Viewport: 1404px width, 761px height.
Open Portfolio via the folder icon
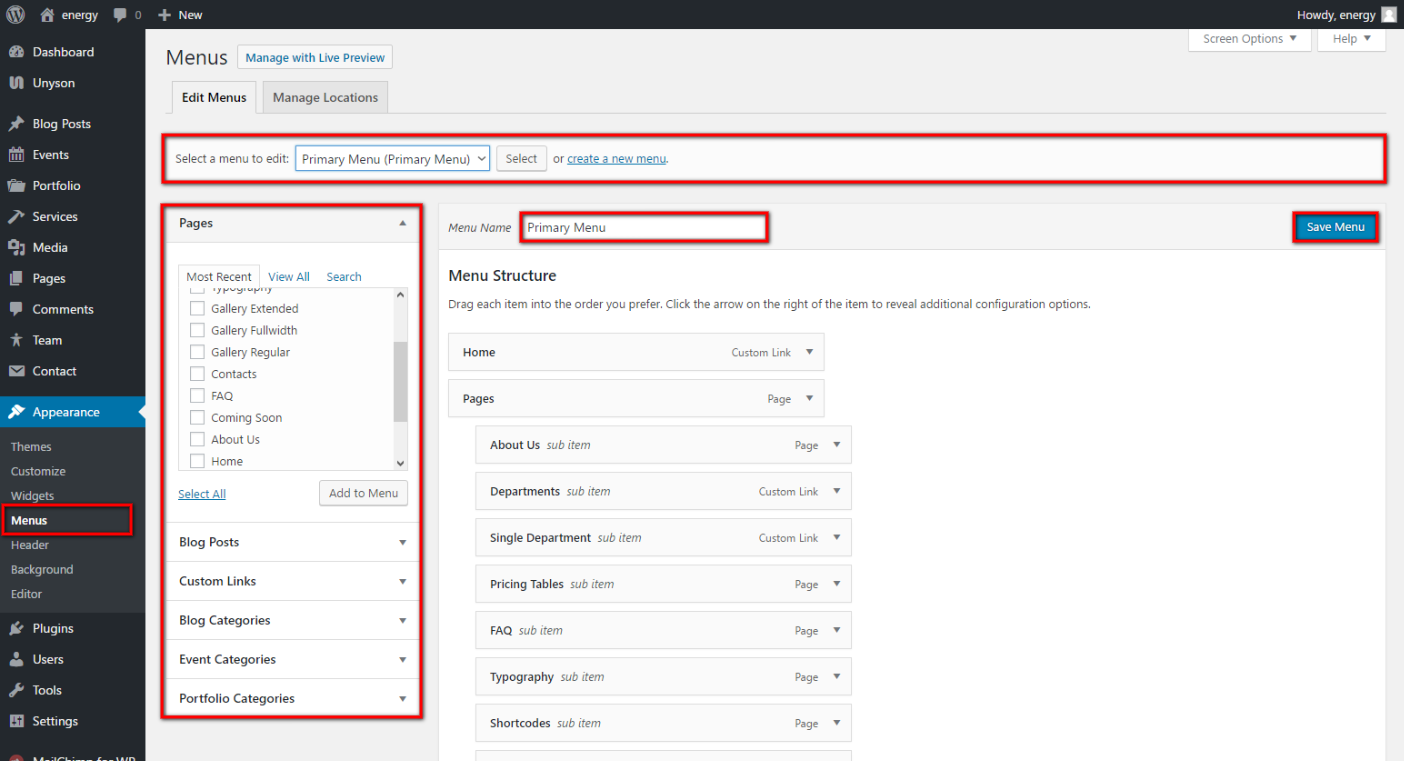[x=16, y=186]
